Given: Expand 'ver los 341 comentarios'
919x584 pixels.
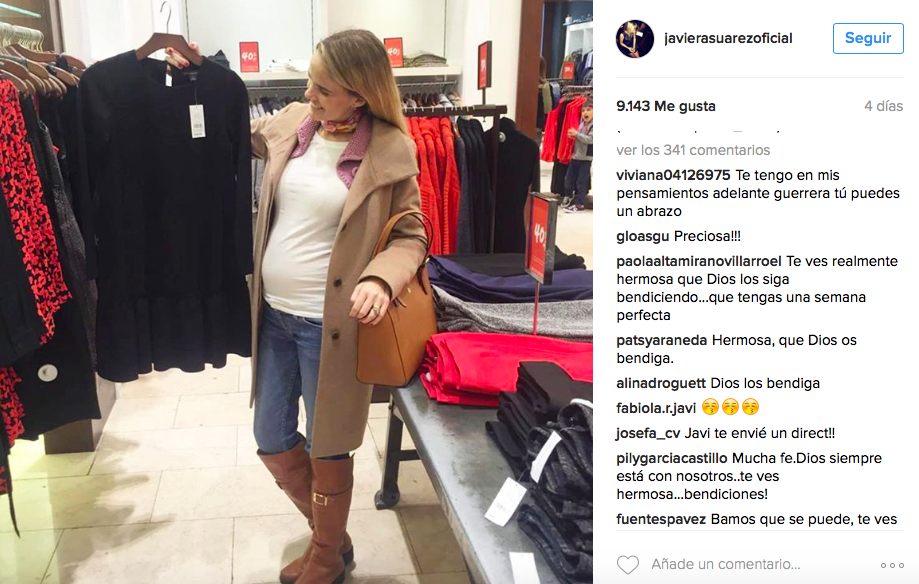Looking at the screenshot, I should 693,150.
